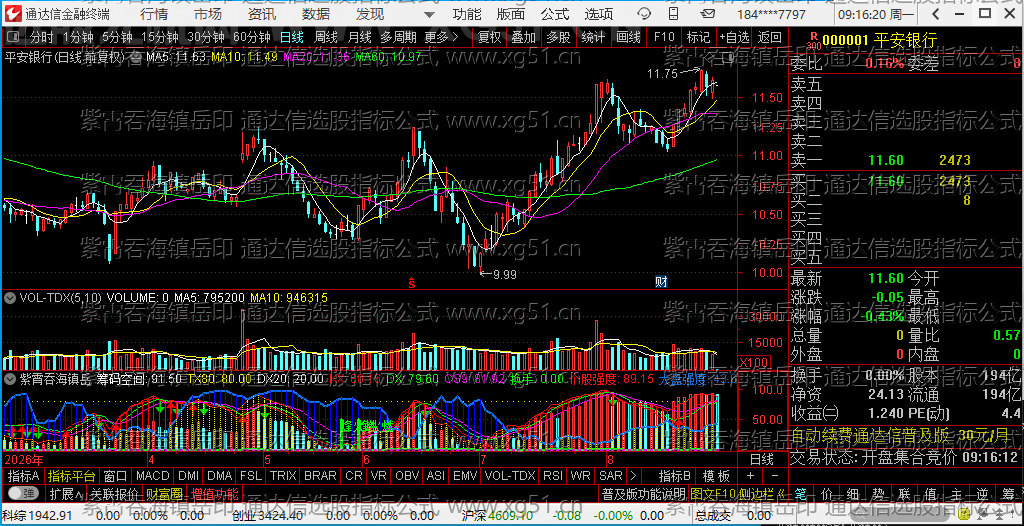Viewport: 1024px width, 526px height.
Task: Expand 更多 period options
Action: 441,37
